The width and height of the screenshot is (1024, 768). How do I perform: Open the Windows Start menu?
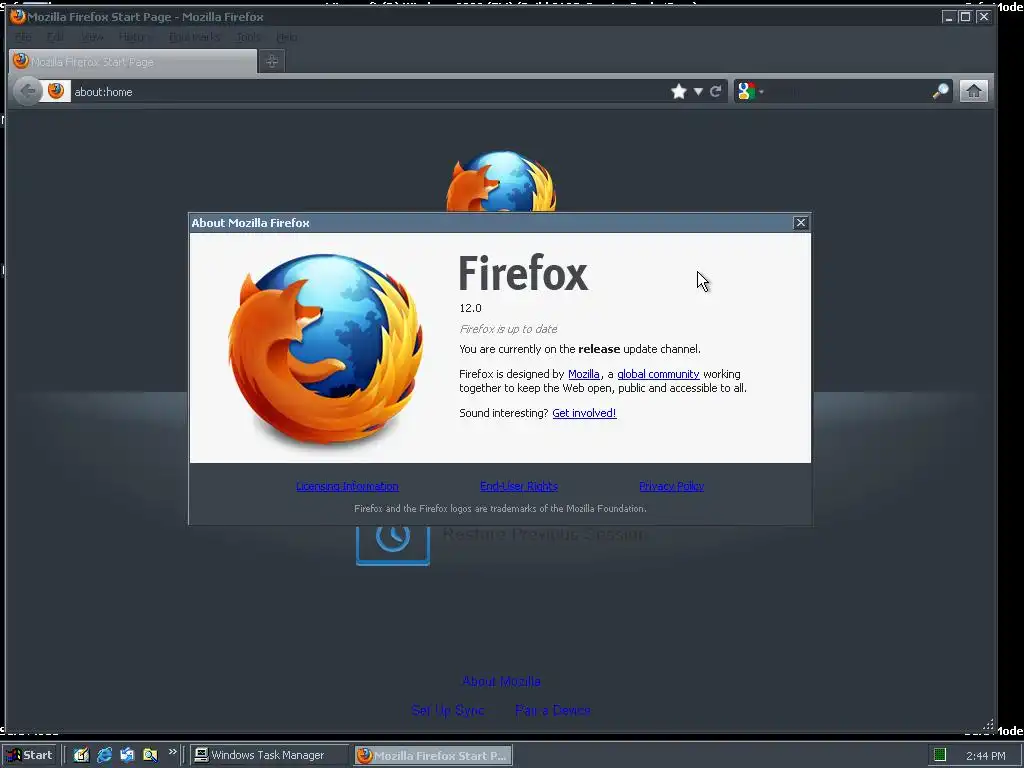point(29,755)
